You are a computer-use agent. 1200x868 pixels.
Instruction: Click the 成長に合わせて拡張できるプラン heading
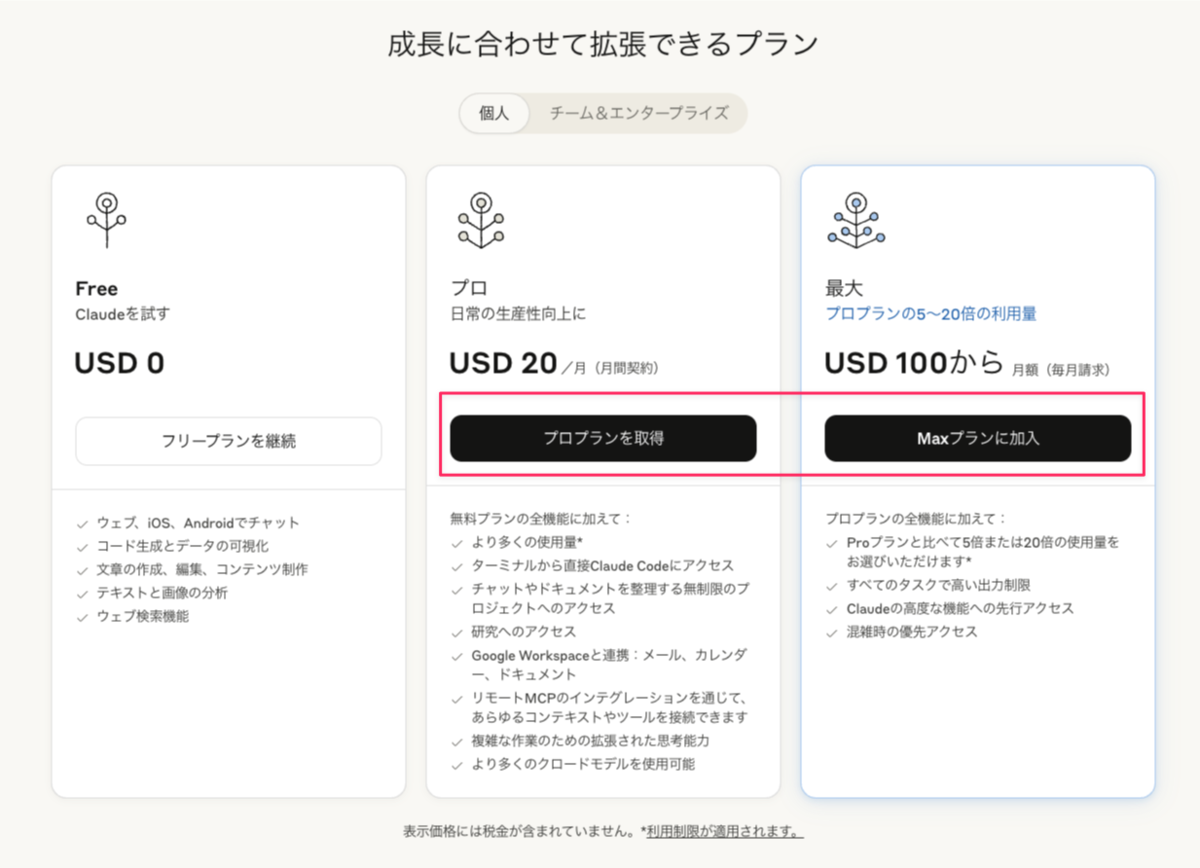tap(600, 42)
